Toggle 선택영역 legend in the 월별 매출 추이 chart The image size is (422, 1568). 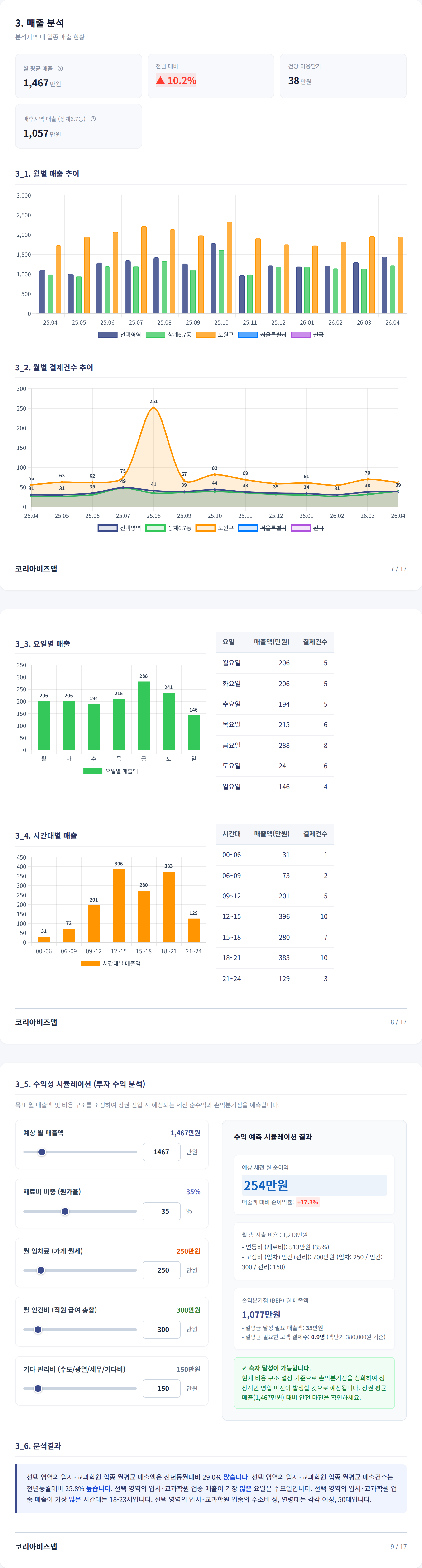pos(119,335)
